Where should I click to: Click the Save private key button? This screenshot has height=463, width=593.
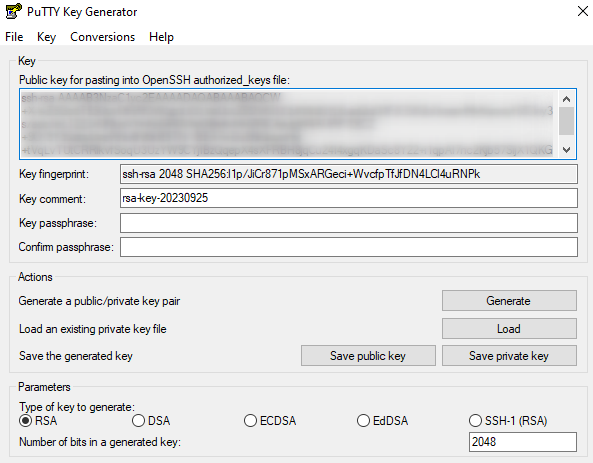[509, 356]
